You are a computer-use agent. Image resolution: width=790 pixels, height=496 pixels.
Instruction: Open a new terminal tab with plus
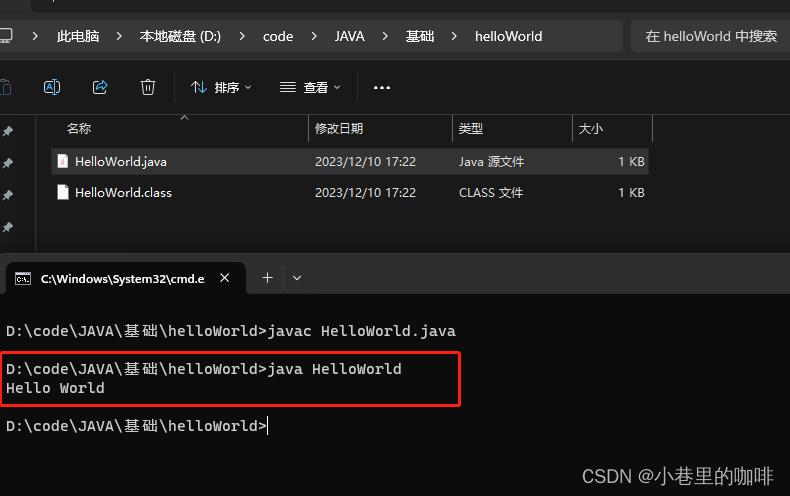pyautogui.click(x=268, y=278)
